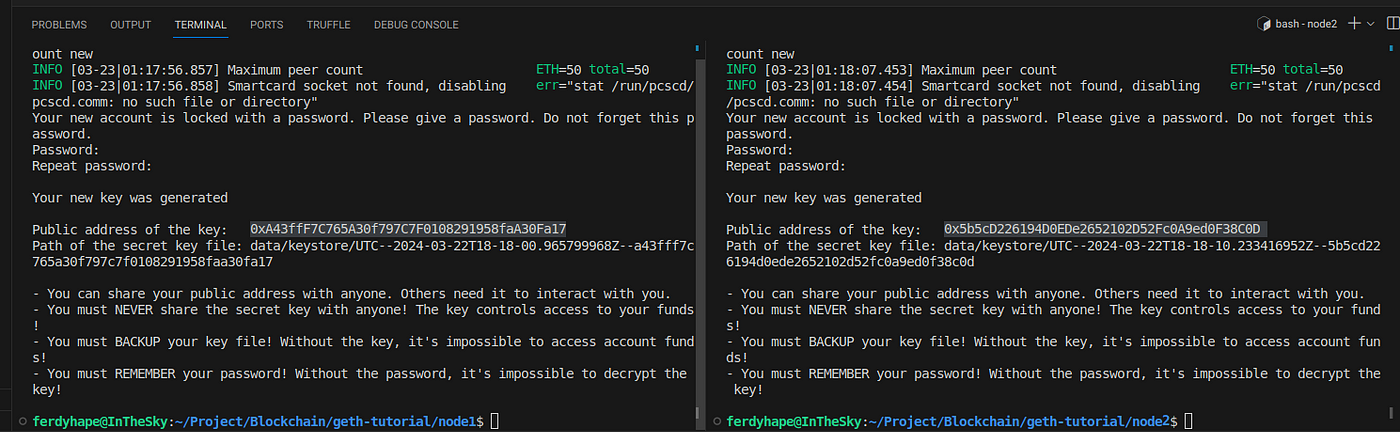This screenshot has height=432, width=1400.
Task: Switch to the DEBUG CONSOLE tab
Action: point(416,24)
